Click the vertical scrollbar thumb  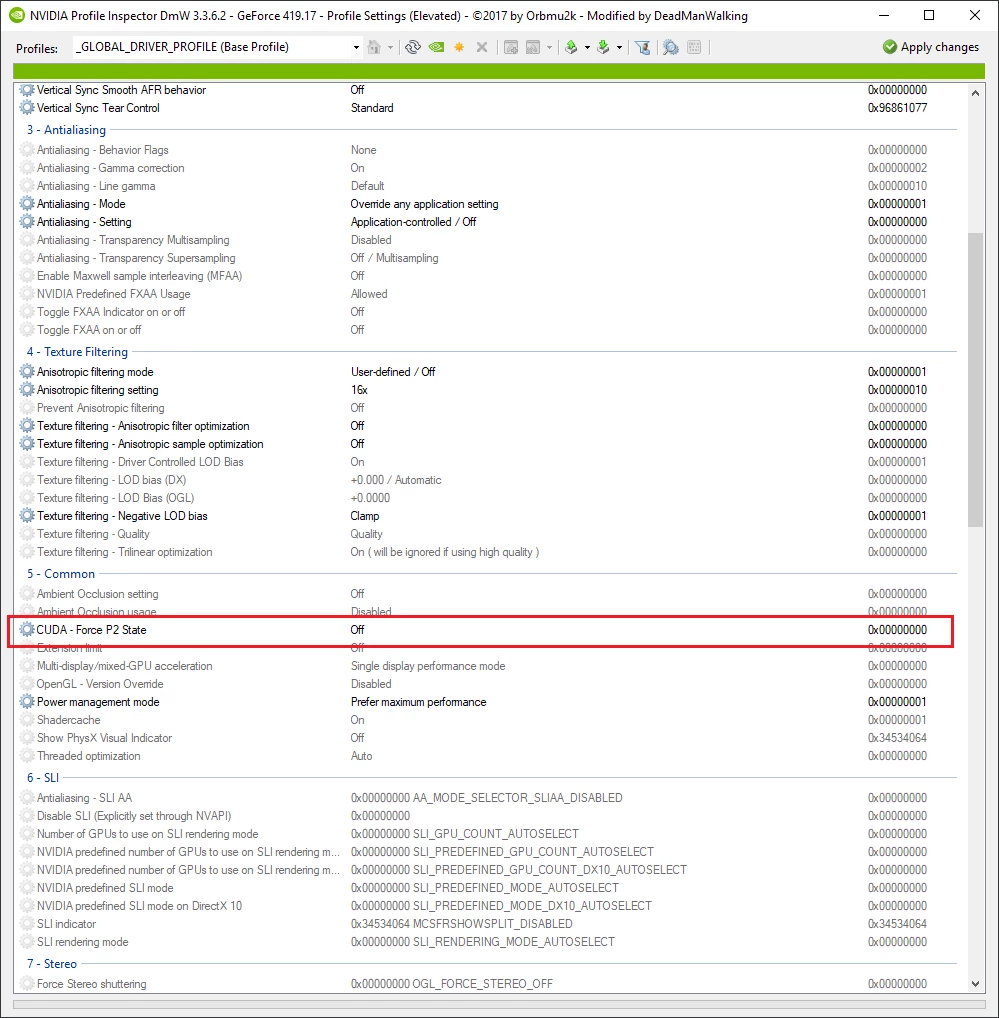pyautogui.click(x=975, y=380)
